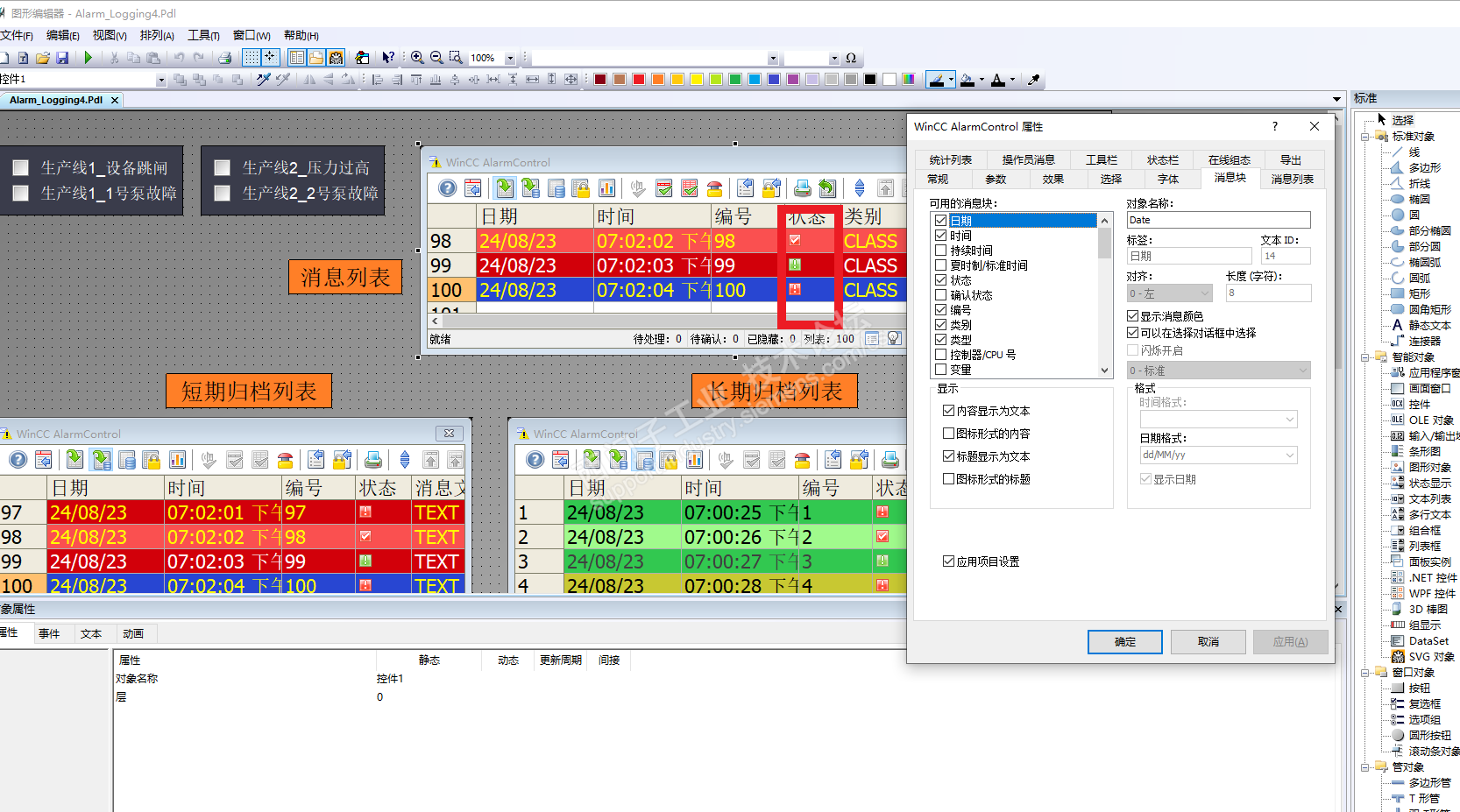Image resolution: width=1460 pixels, height=812 pixels.
Task: Check the 生产线1_设备跳闸 box
Action: 21,168
